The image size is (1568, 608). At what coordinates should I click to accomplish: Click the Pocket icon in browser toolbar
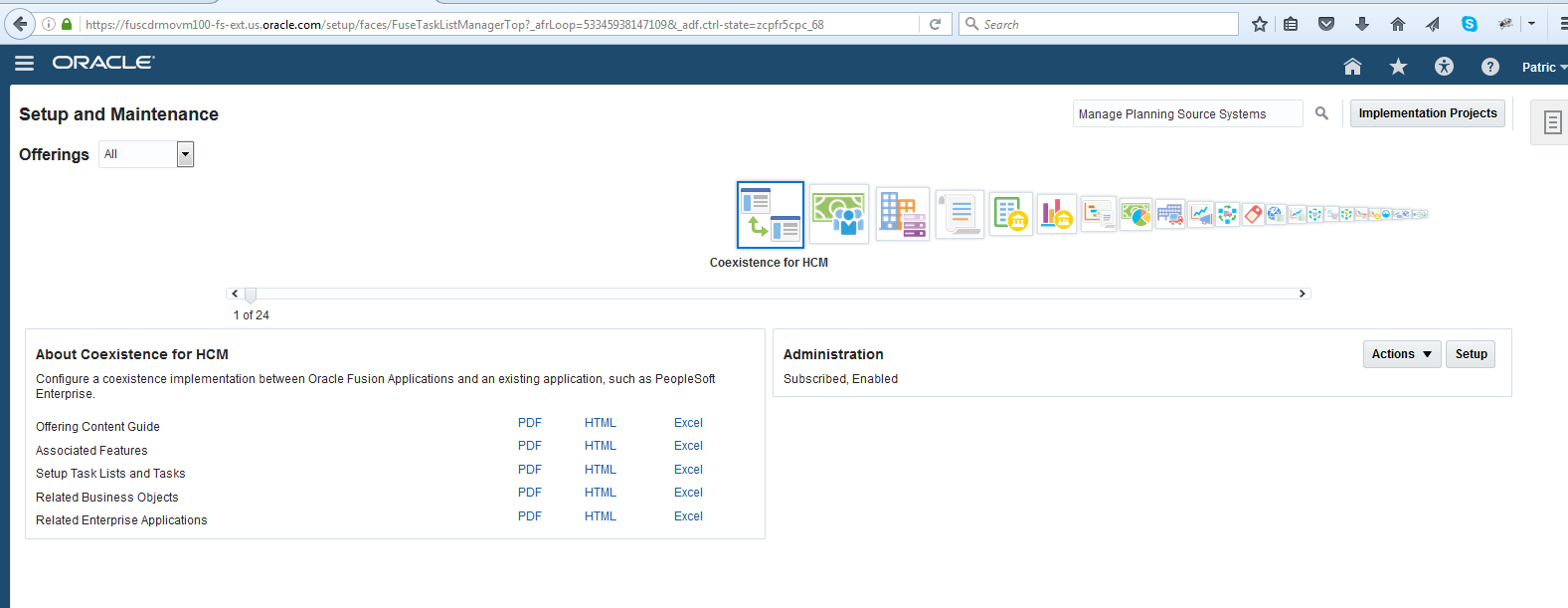(x=1326, y=24)
